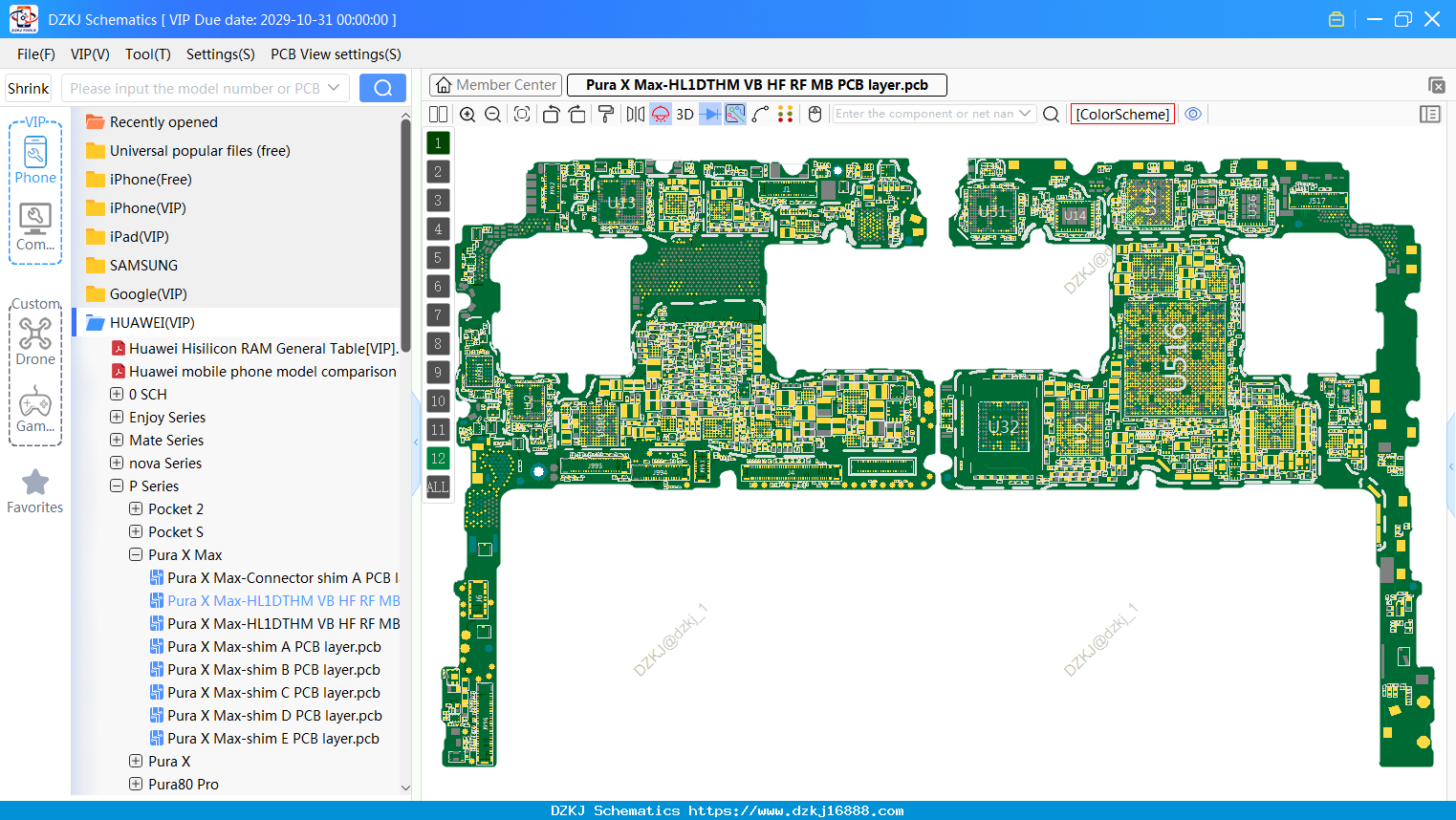Click the tree scroll down arrow

(405, 788)
